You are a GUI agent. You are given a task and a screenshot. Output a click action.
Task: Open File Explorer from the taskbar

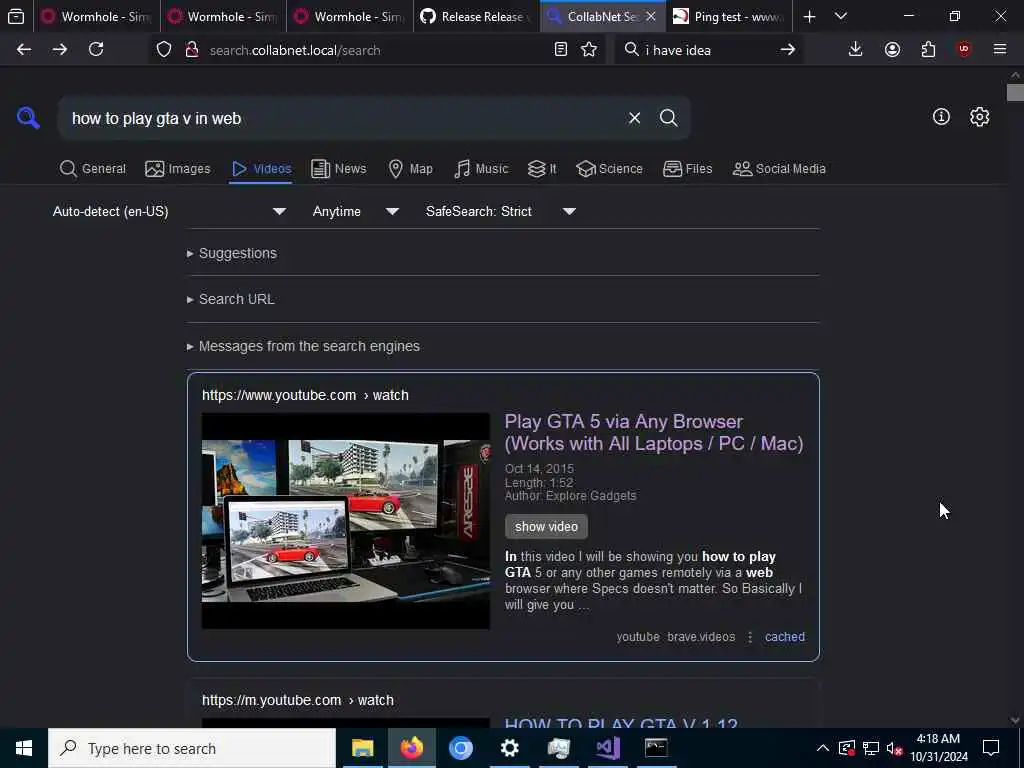(x=362, y=748)
